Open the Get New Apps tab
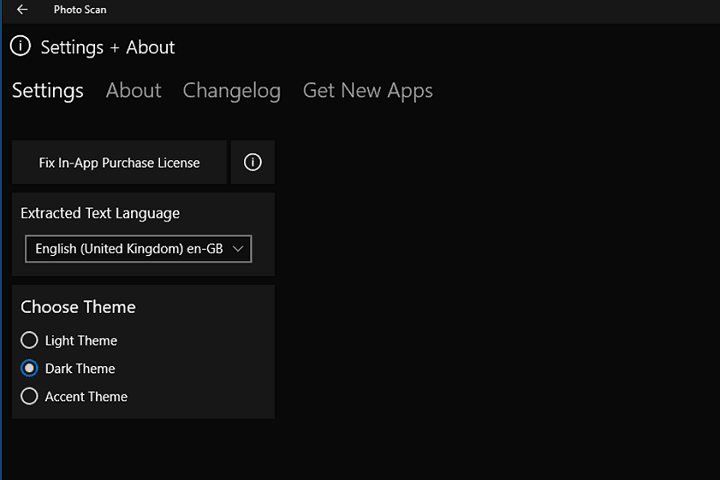 368,91
